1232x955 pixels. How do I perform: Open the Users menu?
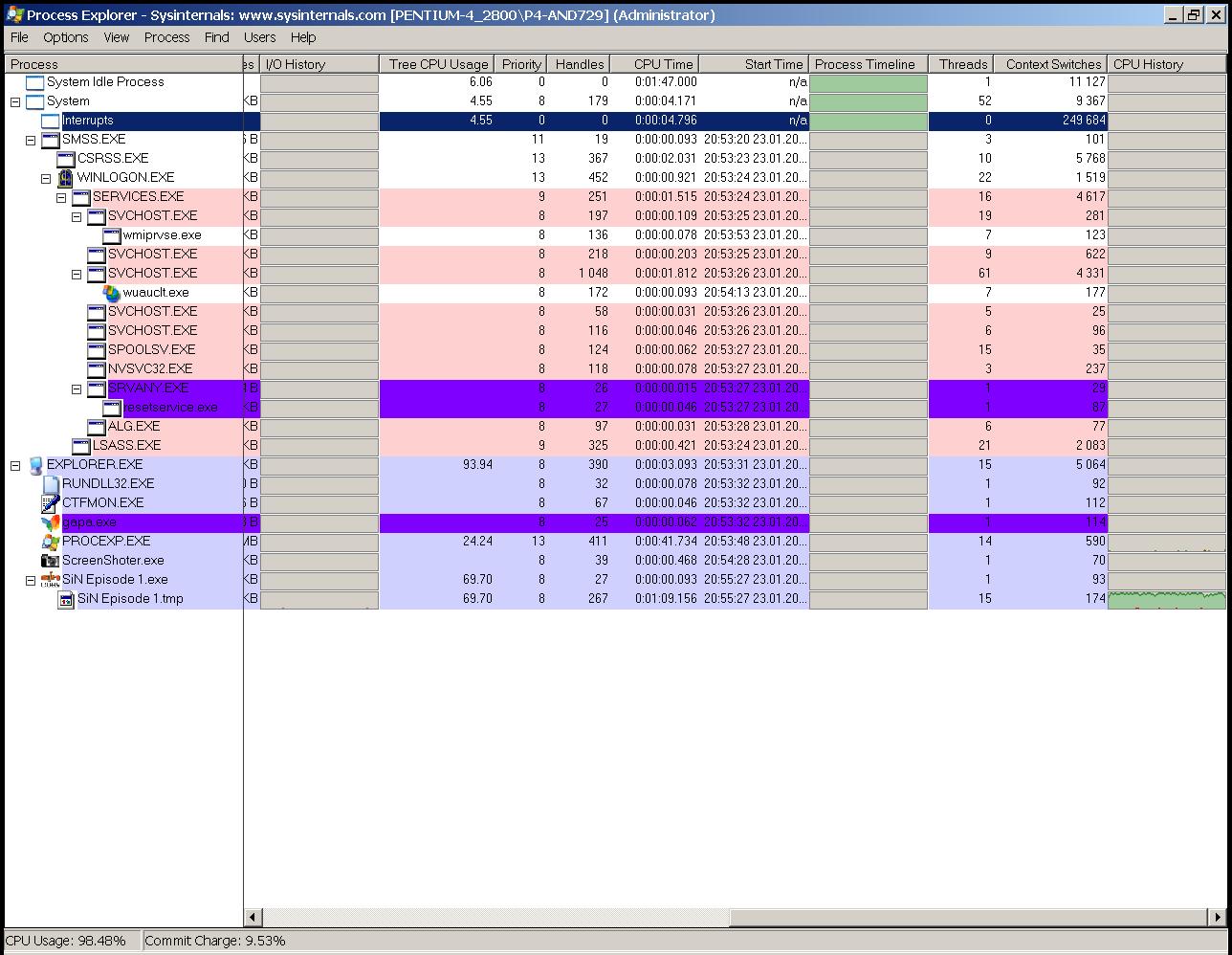coord(260,37)
